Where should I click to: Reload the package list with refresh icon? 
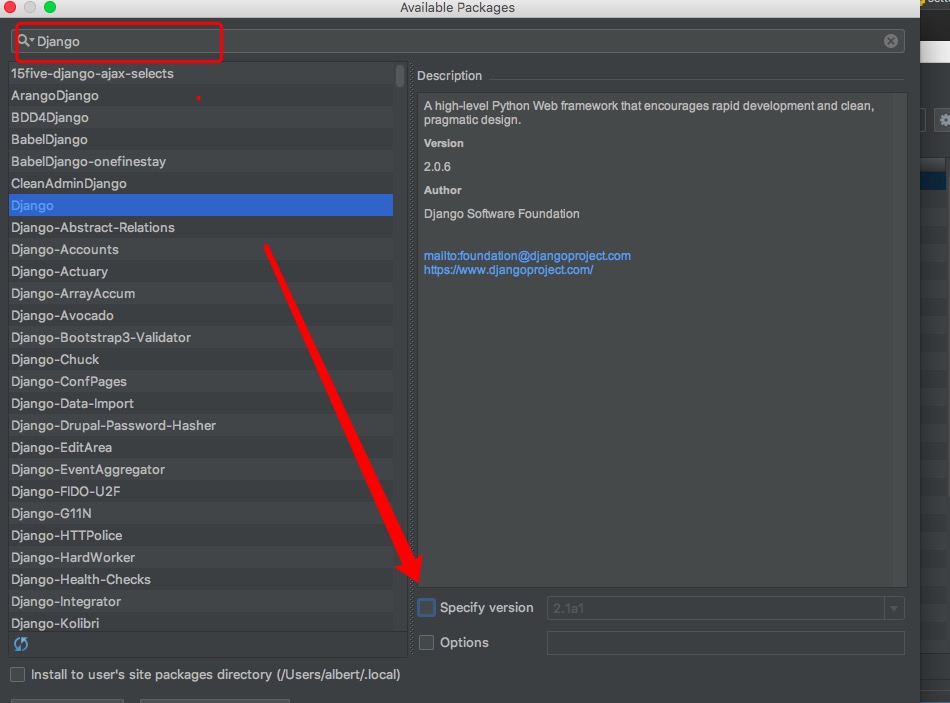(x=21, y=644)
